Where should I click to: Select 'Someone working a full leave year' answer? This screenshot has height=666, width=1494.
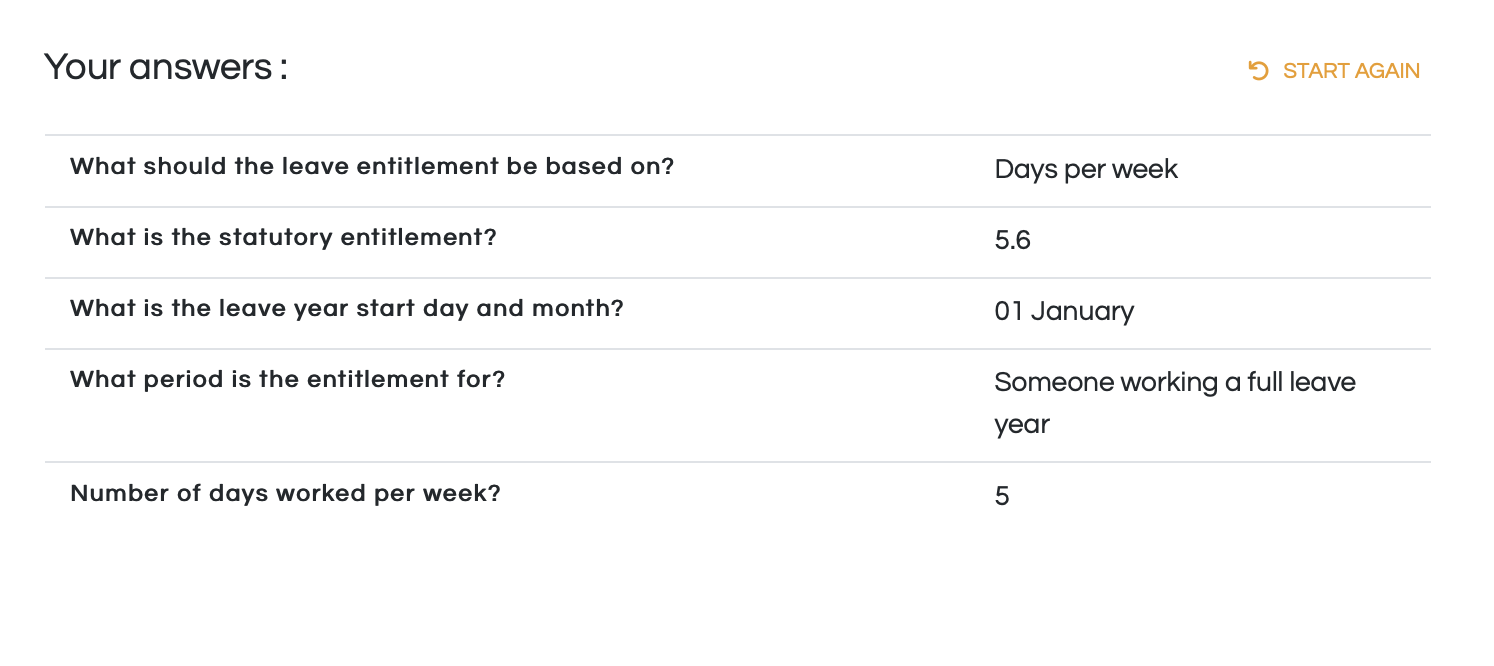[x=1175, y=403]
